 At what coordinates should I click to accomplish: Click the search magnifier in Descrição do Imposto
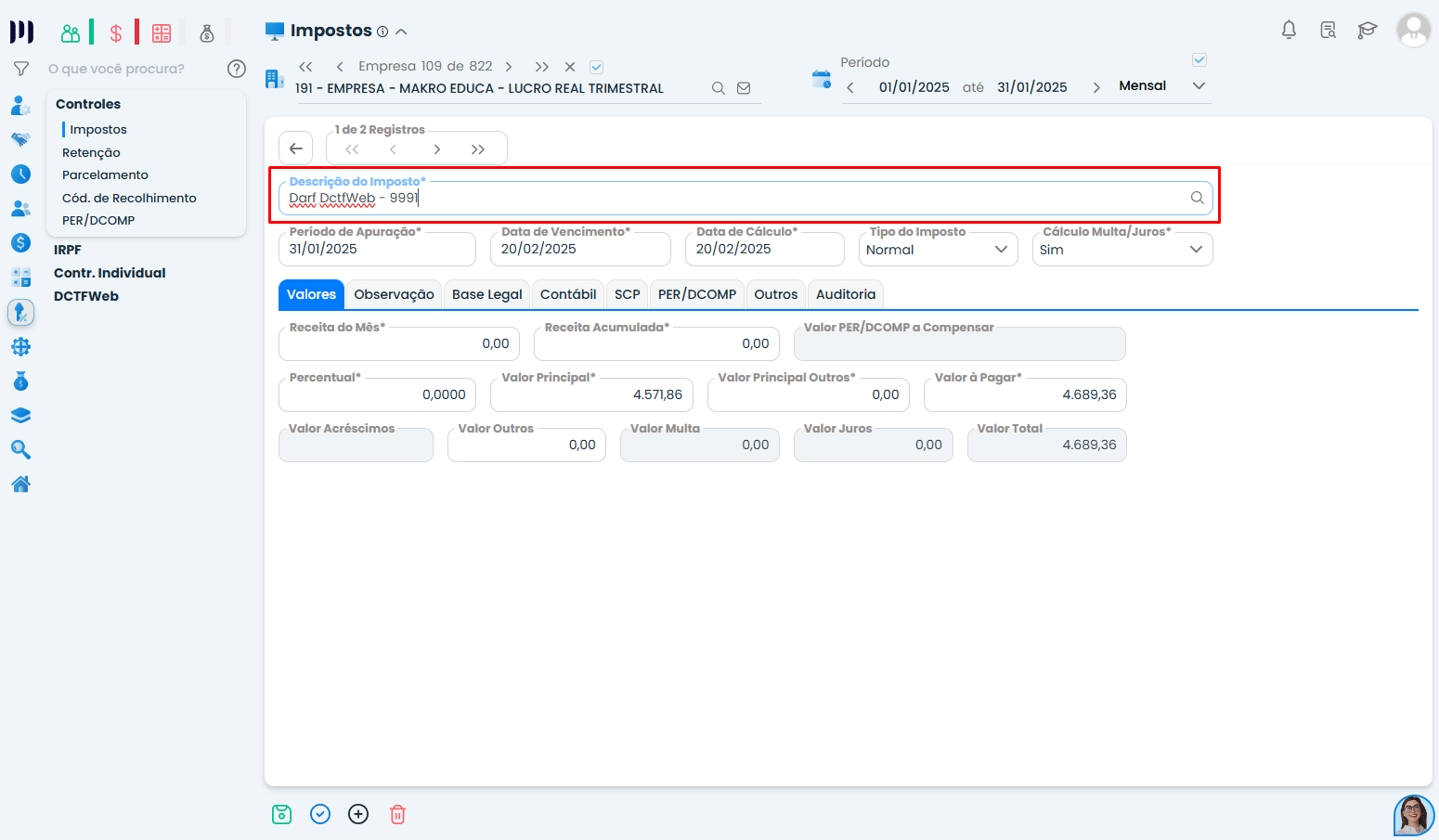click(x=1197, y=198)
